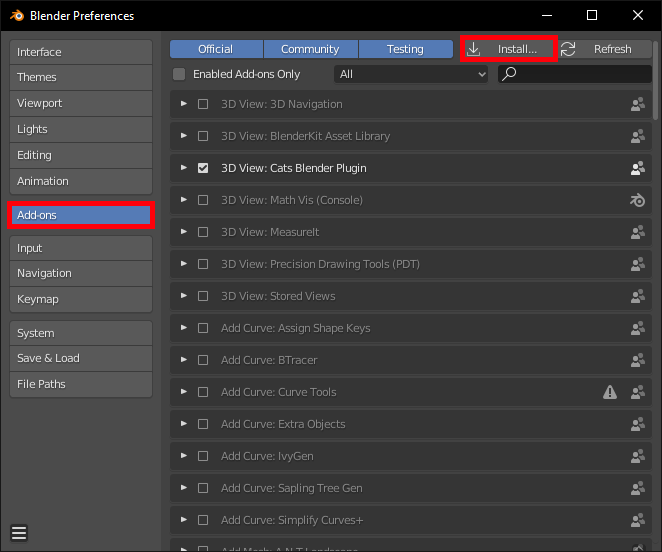
Task: Open the System preferences section
Action: pyautogui.click(x=81, y=333)
